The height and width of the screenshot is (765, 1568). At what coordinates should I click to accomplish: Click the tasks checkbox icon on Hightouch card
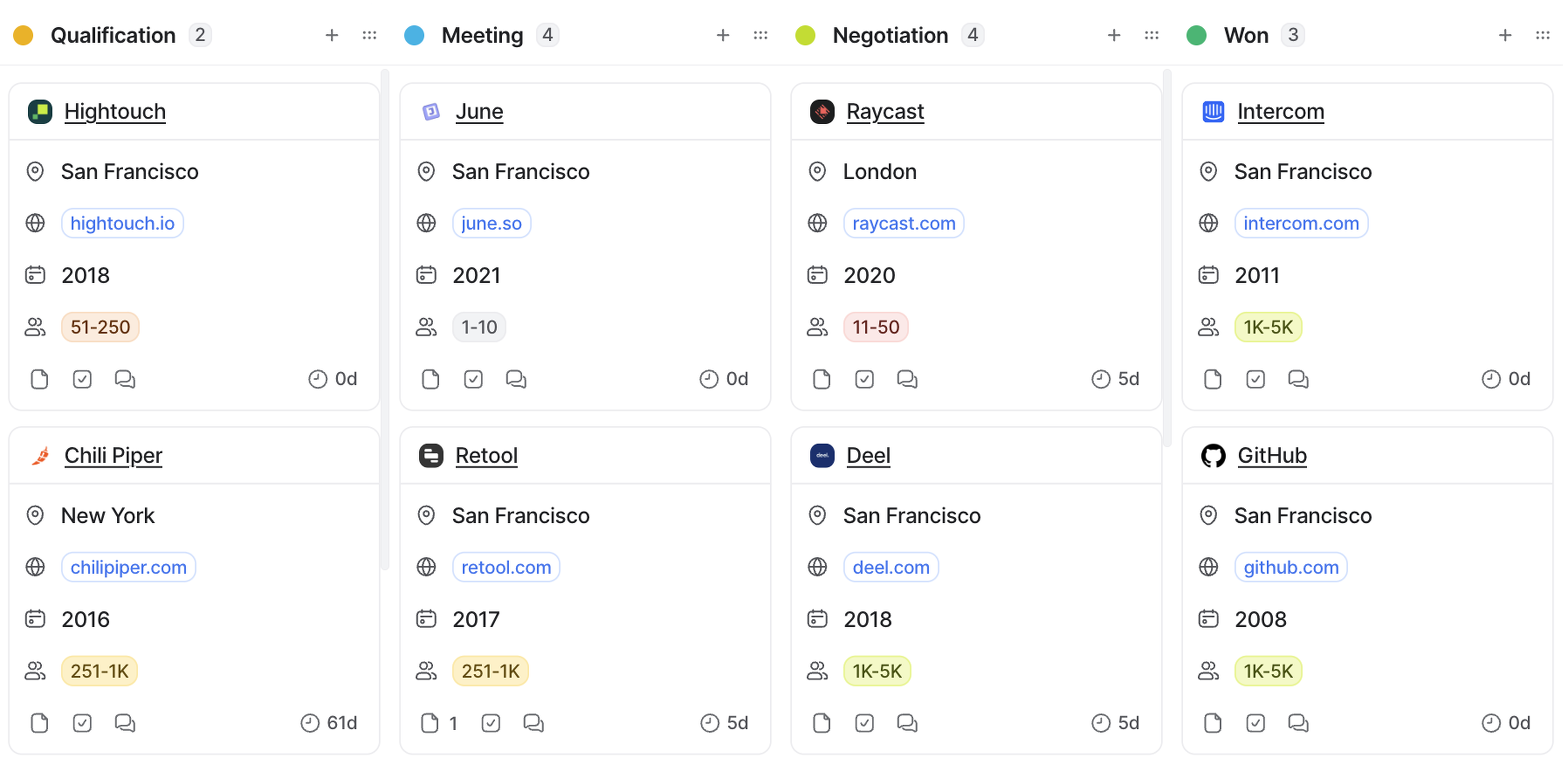pyautogui.click(x=82, y=379)
